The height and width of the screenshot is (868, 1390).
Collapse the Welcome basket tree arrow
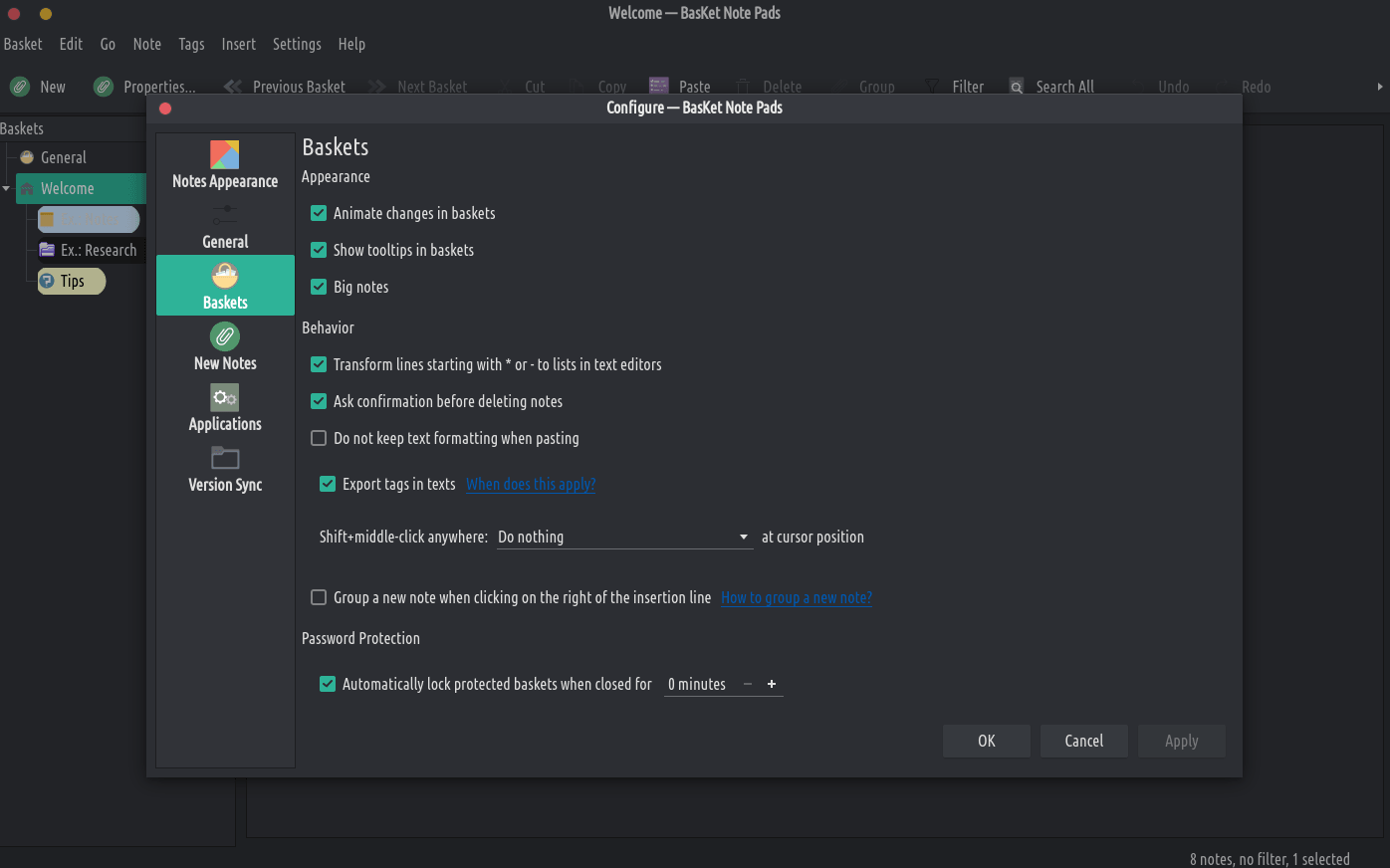pos(7,188)
